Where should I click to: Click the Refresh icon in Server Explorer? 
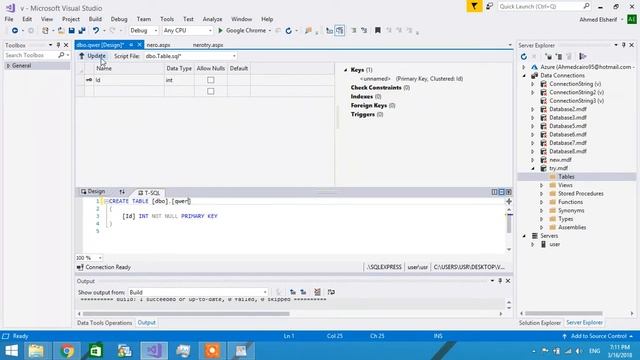[524, 56]
